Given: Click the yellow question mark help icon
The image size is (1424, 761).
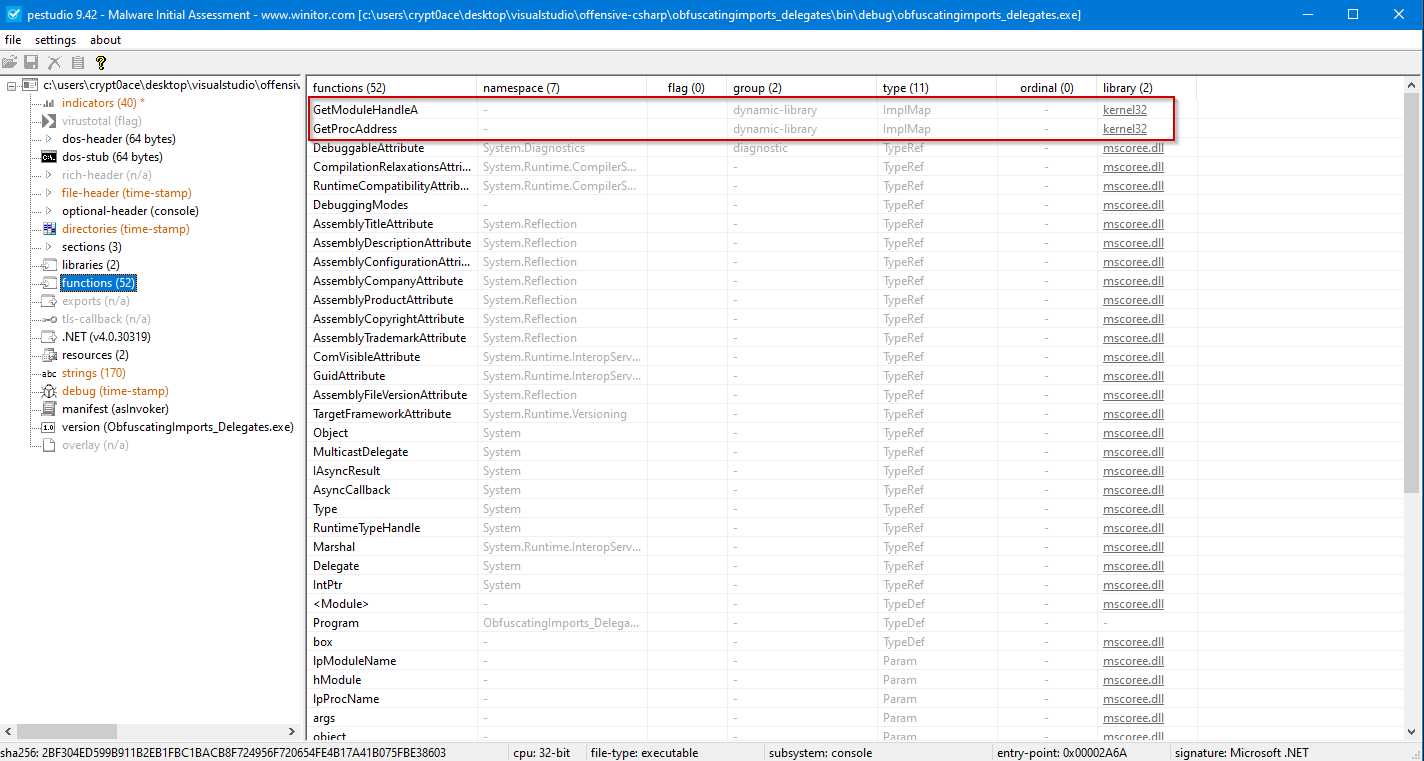Looking at the screenshot, I should pyautogui.click(x=100, y=62).
